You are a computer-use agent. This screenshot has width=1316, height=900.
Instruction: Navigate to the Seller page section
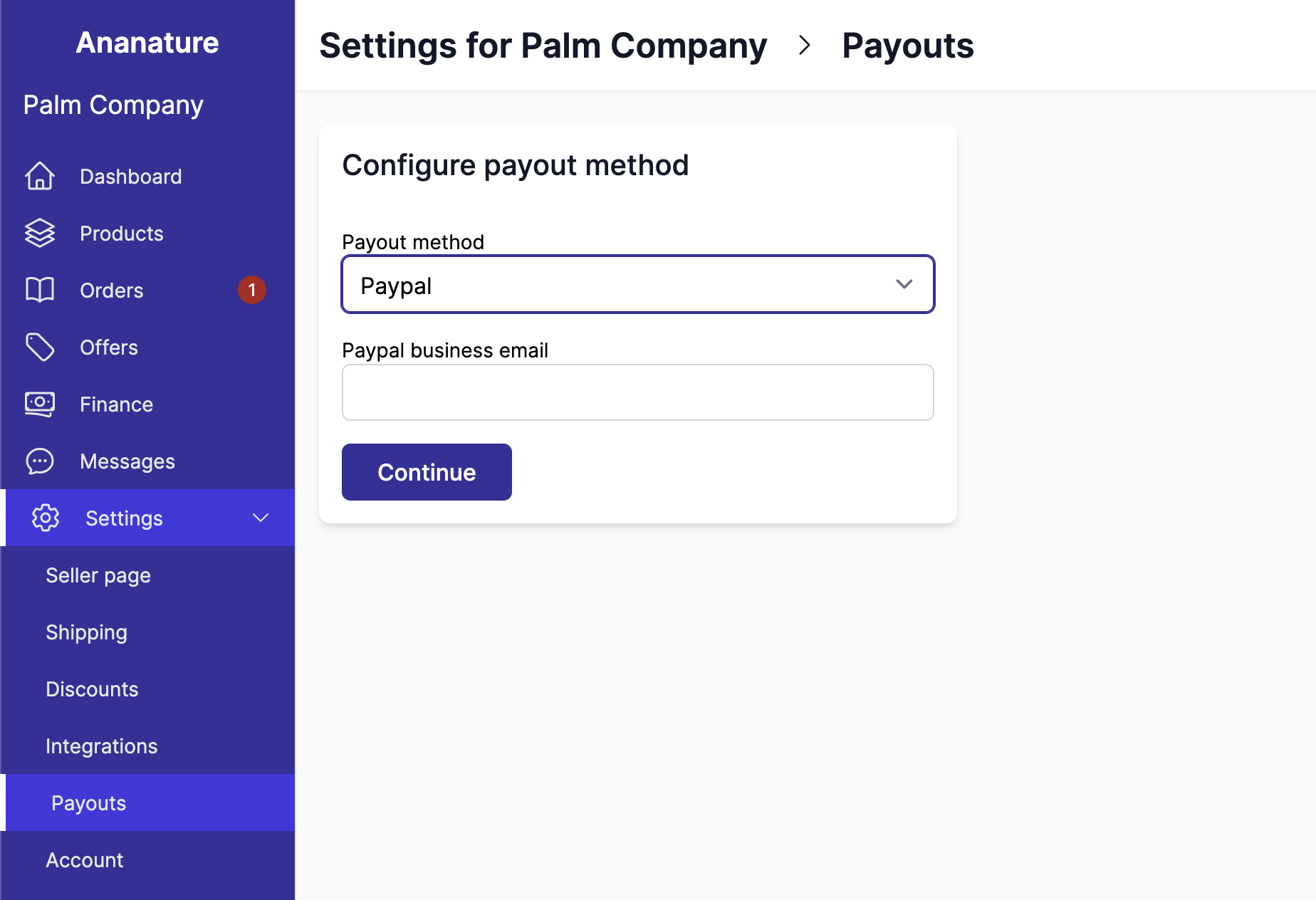98,575
